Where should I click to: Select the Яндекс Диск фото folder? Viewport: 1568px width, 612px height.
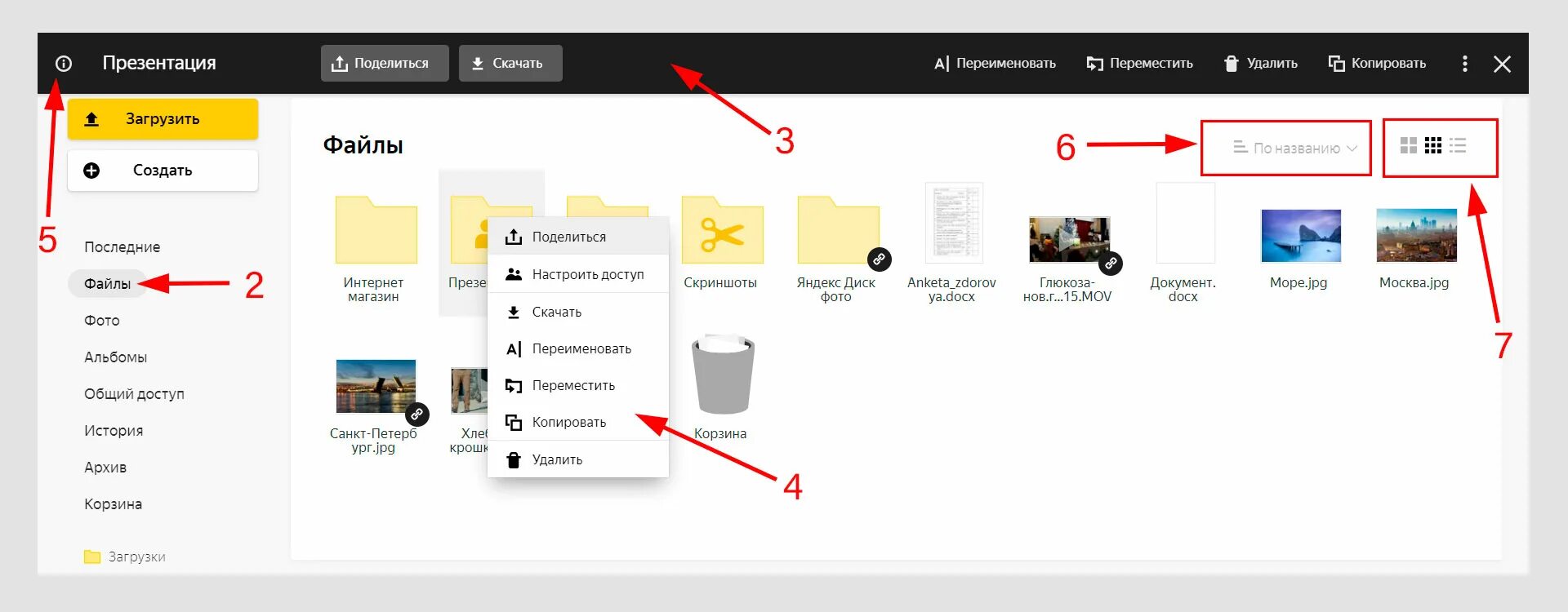click(x=838, y=230)
